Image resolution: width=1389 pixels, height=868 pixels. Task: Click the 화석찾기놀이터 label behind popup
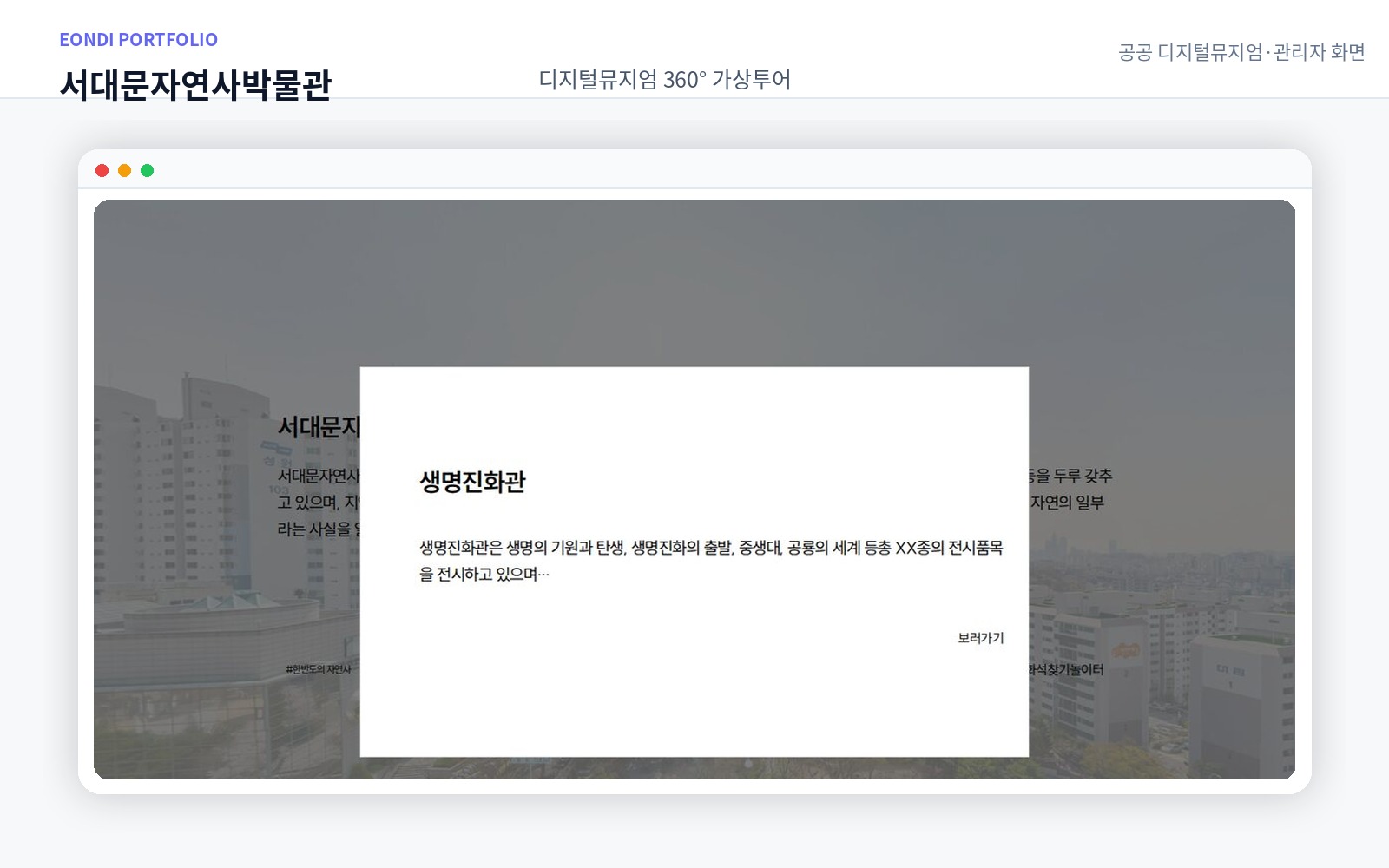point(1066,669)
